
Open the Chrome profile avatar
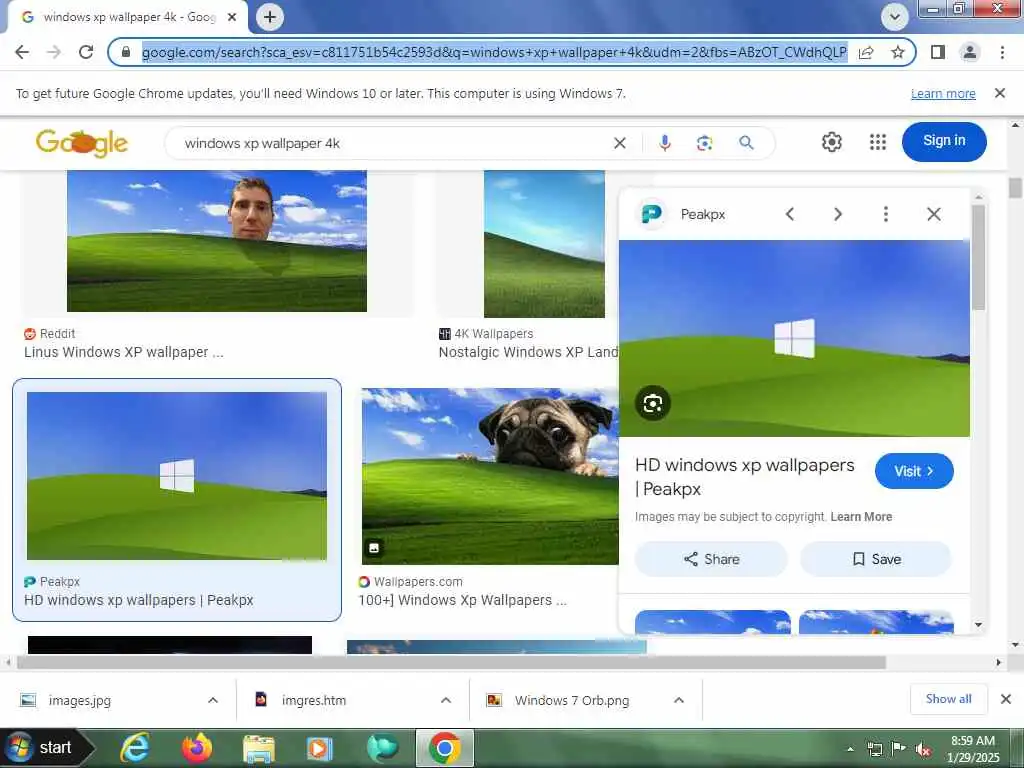tap(970, 52)
